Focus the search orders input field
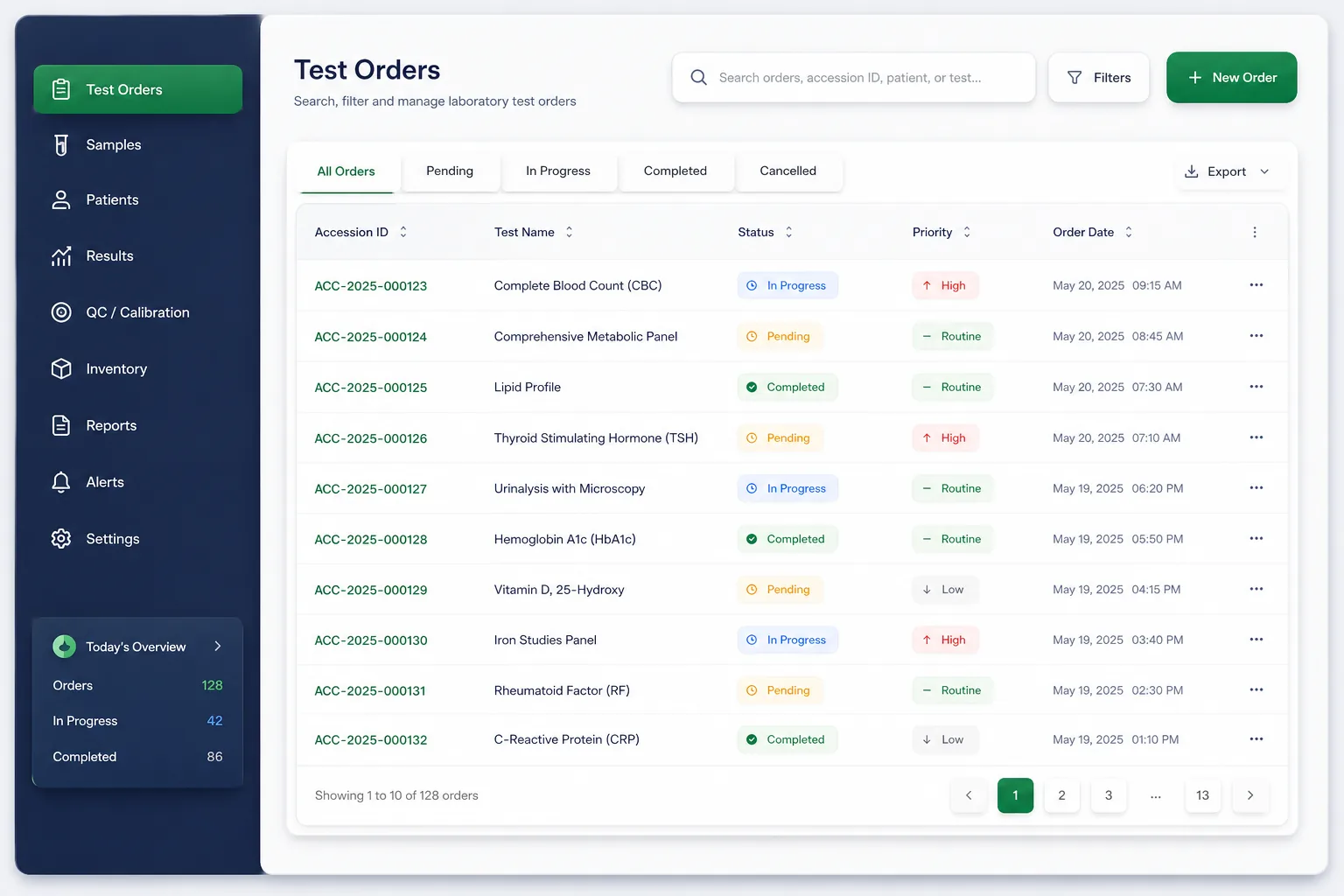Image resolution: width=1344 pixels, height=896 pixels. point(854,78)
